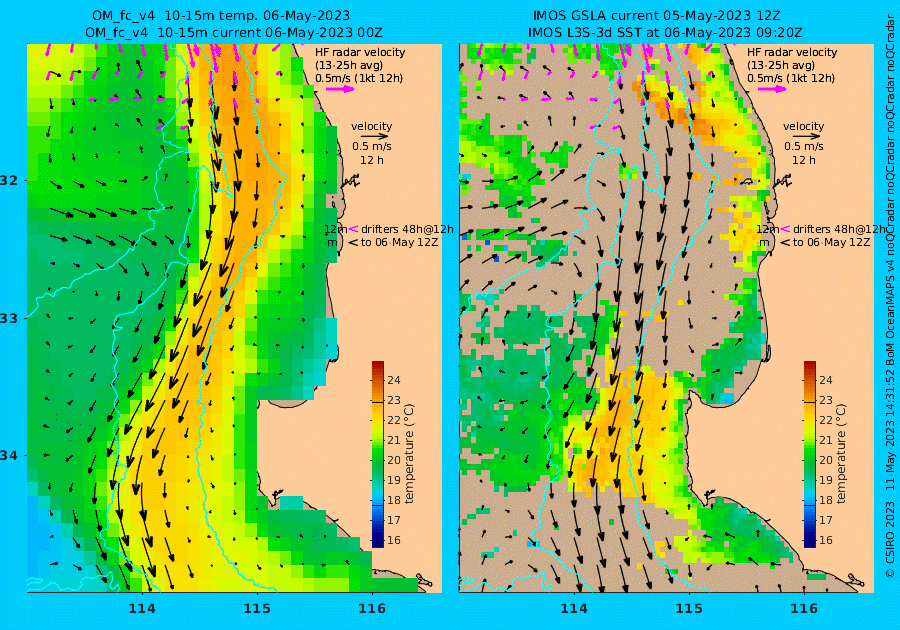Click latitude label '32' on left axis

9,180
